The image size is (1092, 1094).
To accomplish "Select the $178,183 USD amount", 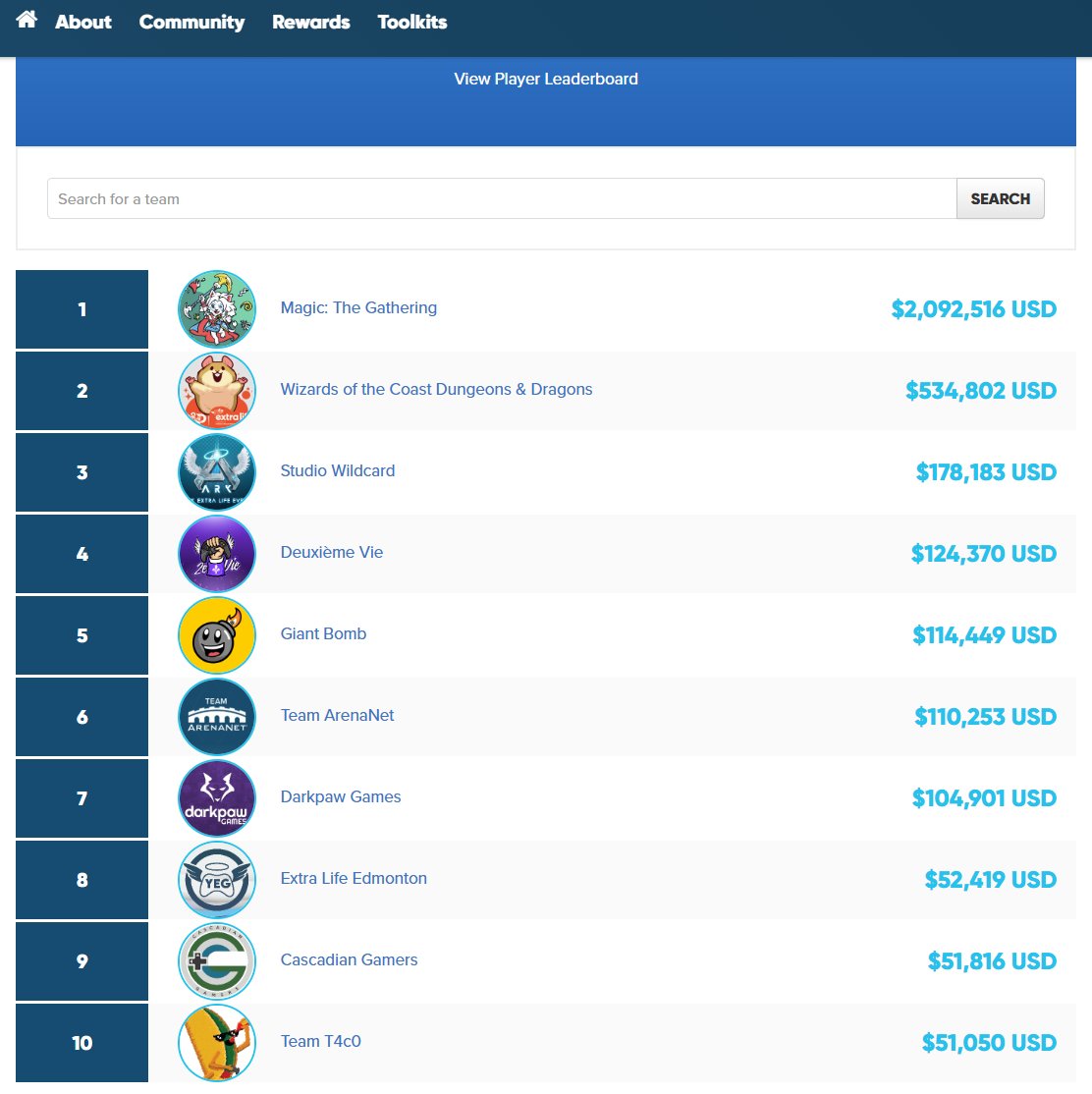I will pos(987,472).
